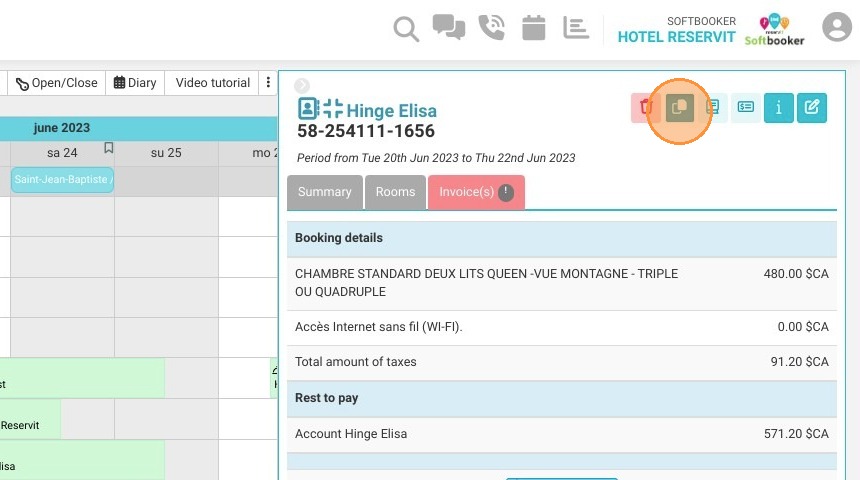
Task: Open the chat messages icon
Action: click(x=449, y=27)
